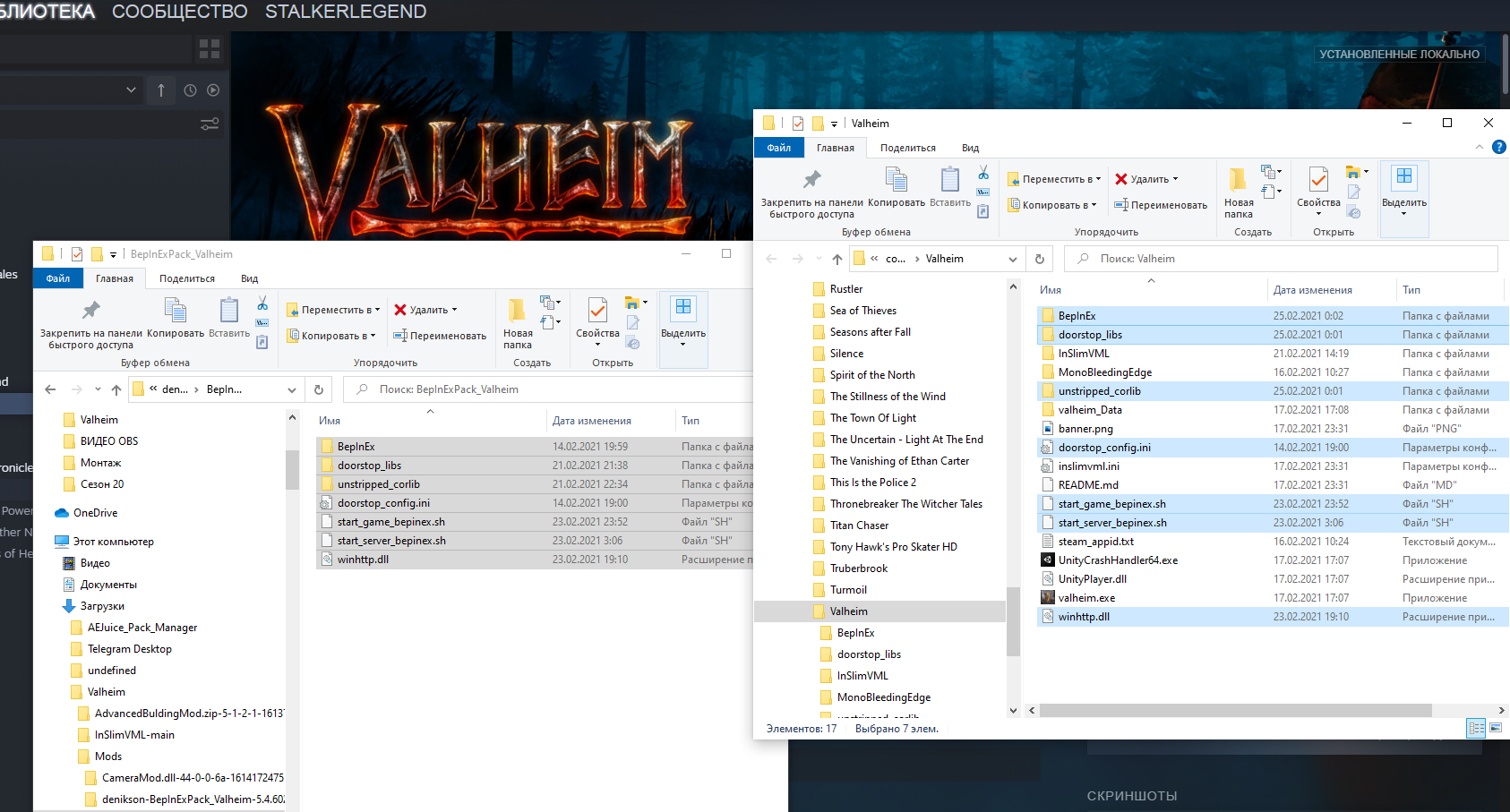Viewport: 1510px width, 812px height.
Task: Click Copy path icon in Valheim window ribbon
Action: [x=983, y=192]
